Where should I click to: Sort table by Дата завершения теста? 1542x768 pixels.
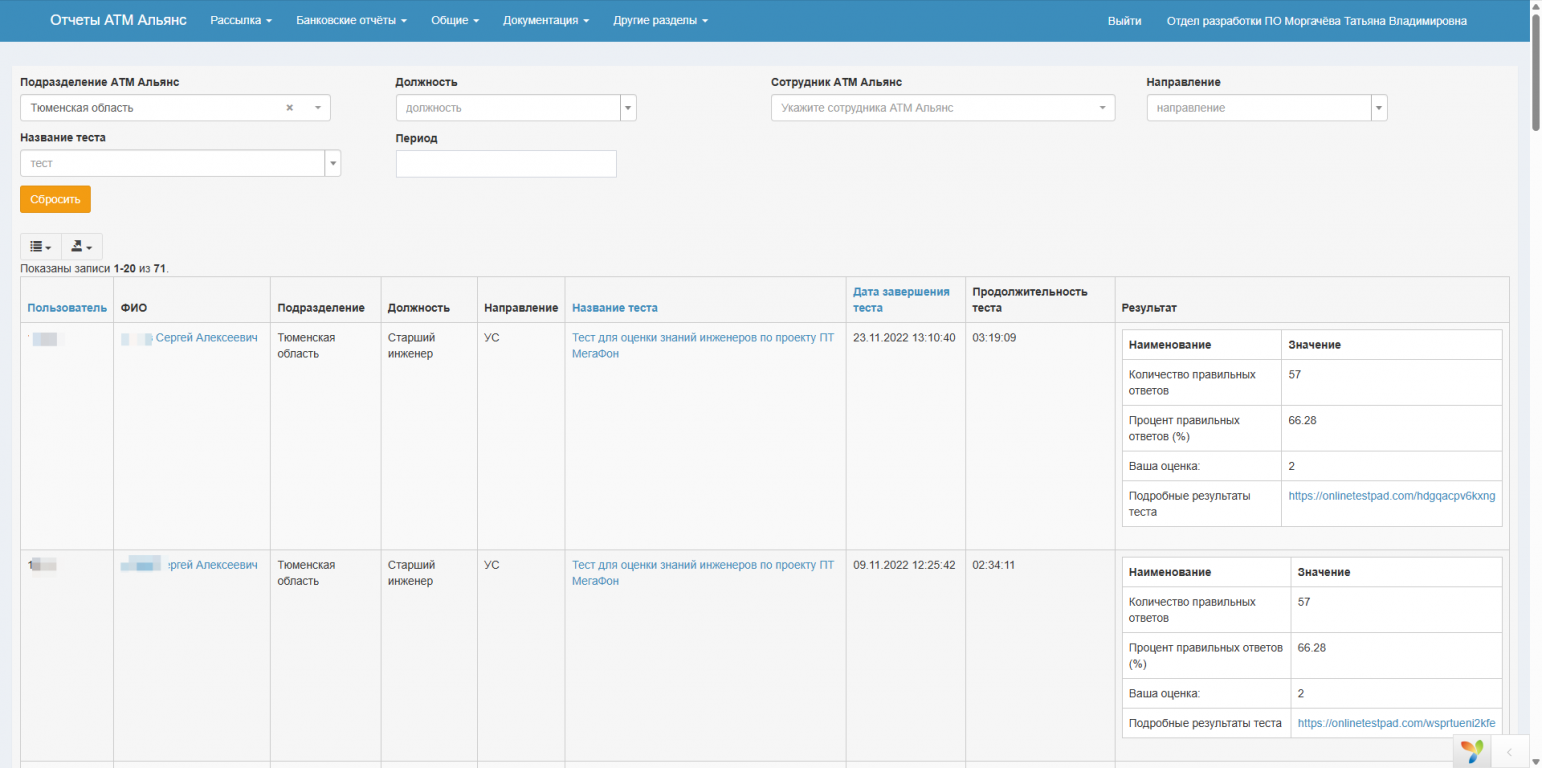[900, 299]
